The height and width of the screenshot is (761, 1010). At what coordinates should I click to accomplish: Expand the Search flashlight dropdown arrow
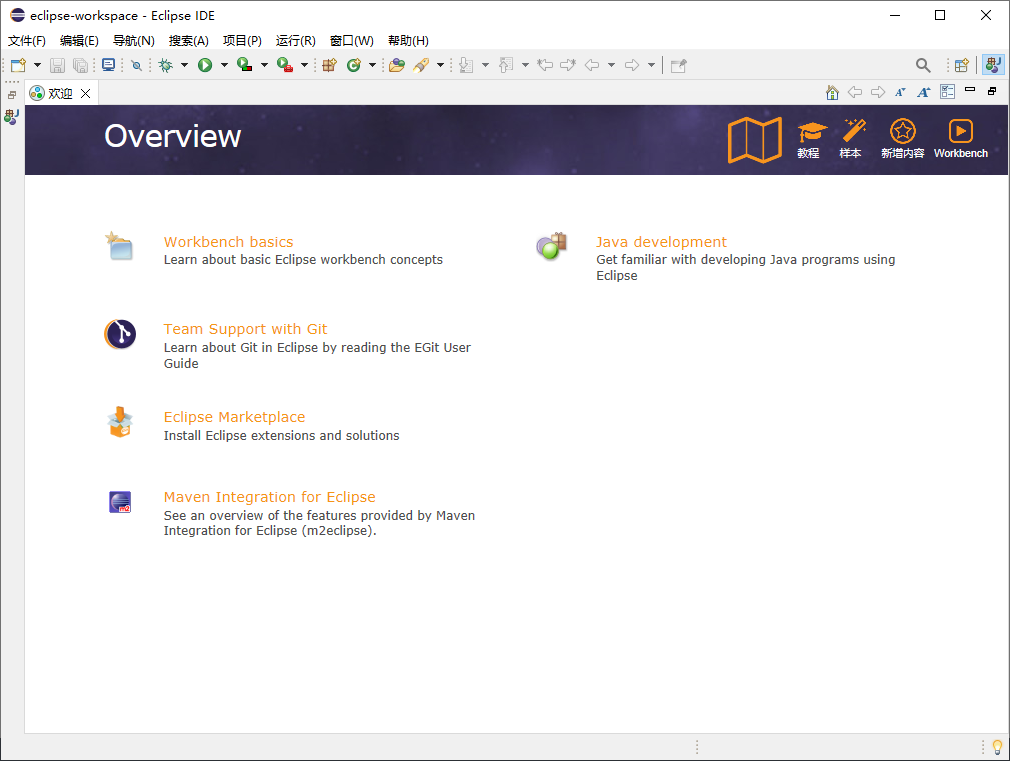(x=441, y=65)
